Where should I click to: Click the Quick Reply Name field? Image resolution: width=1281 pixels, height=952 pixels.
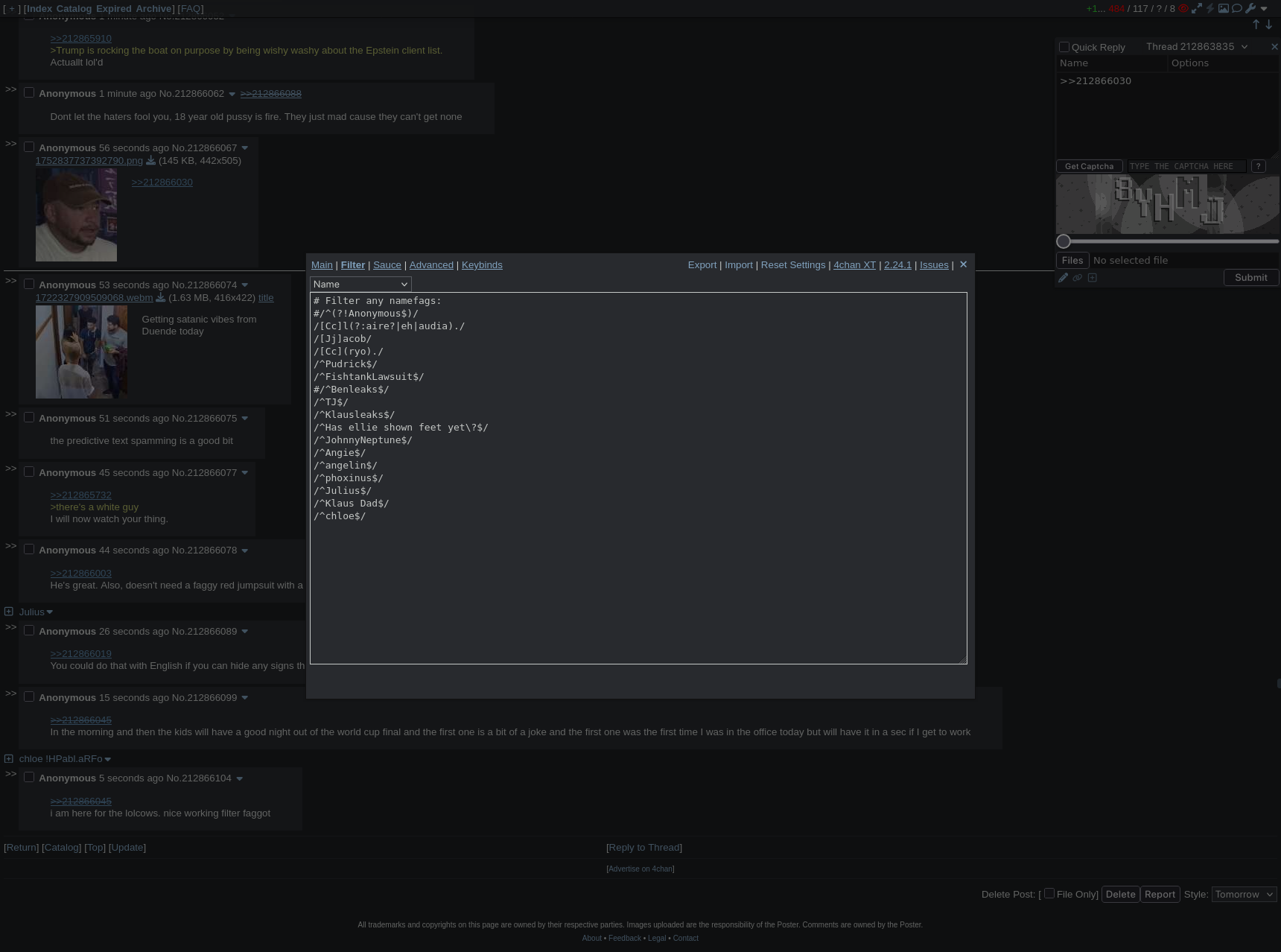(1111, 63)
